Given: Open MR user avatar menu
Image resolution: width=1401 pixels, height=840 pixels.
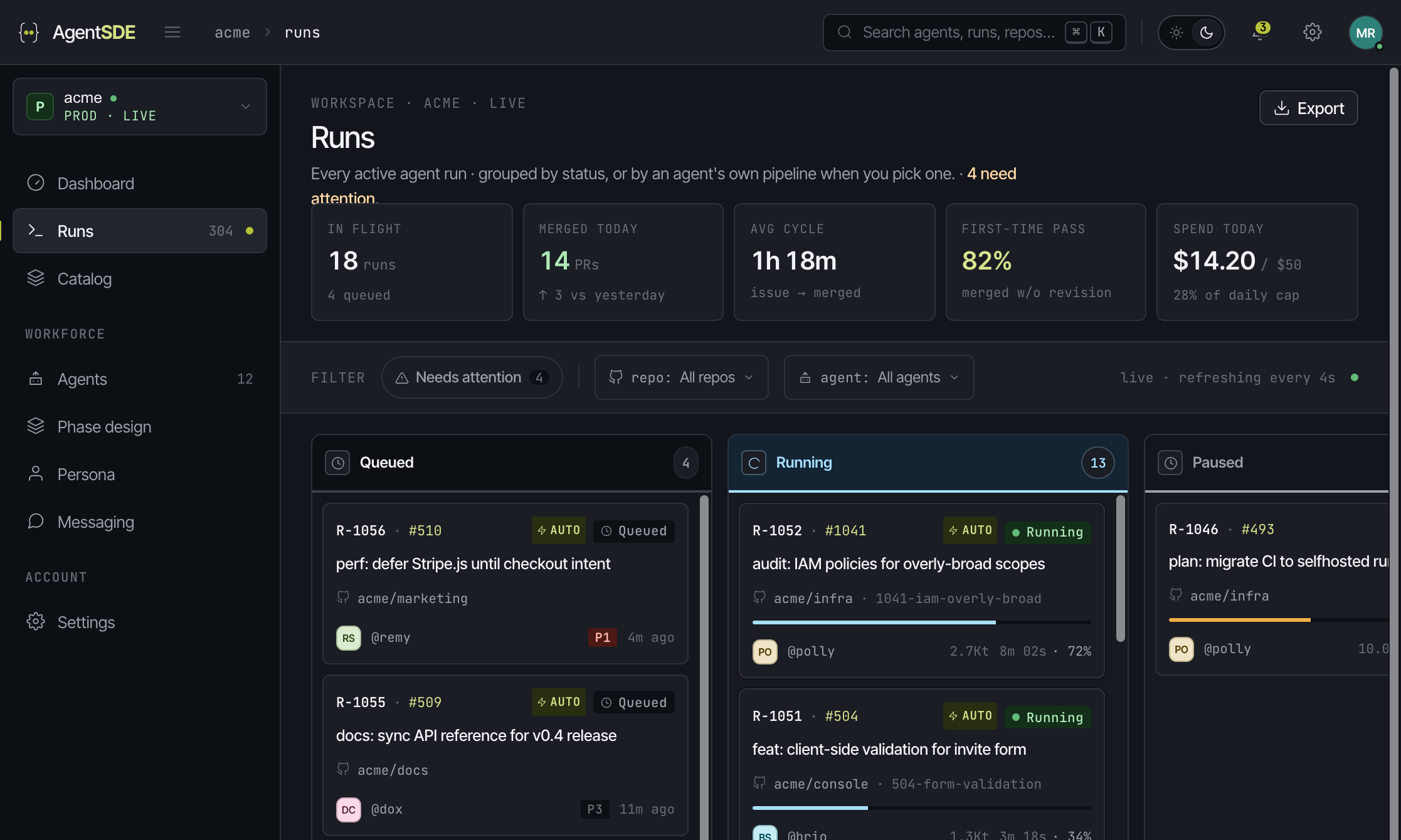Looking at the screenshot, I should point(1365,32).
